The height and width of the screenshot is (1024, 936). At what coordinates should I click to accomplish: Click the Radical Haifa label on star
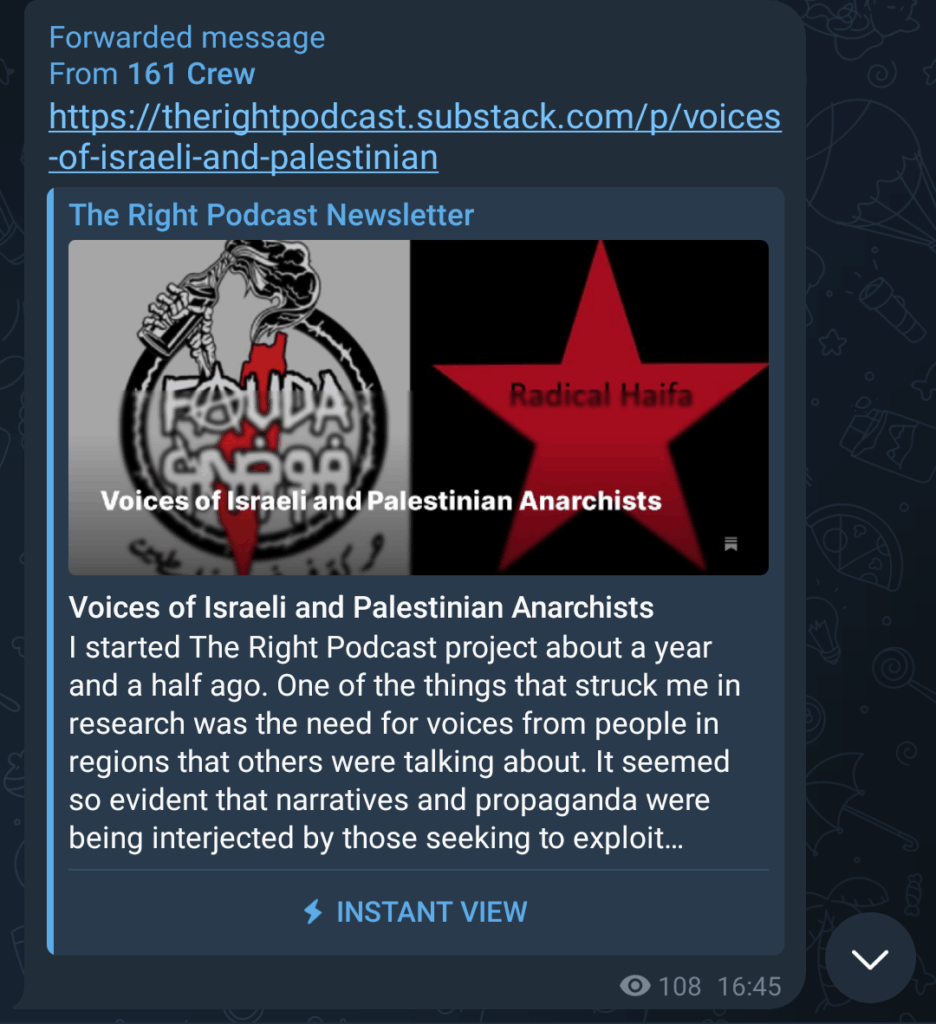point(600,394)
